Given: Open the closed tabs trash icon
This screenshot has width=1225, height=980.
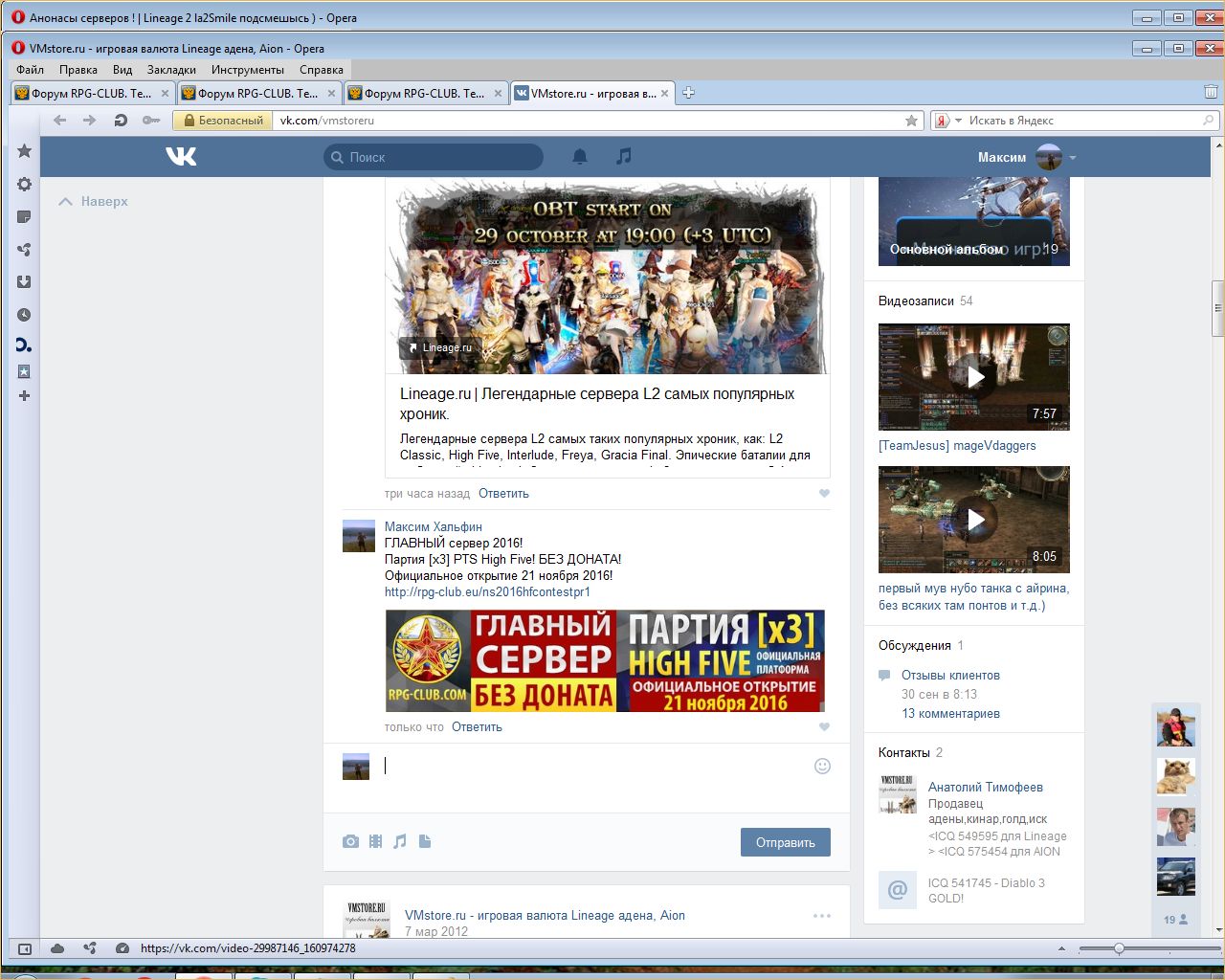Looking at the screenshot, I should click(x=1211, y=92).
